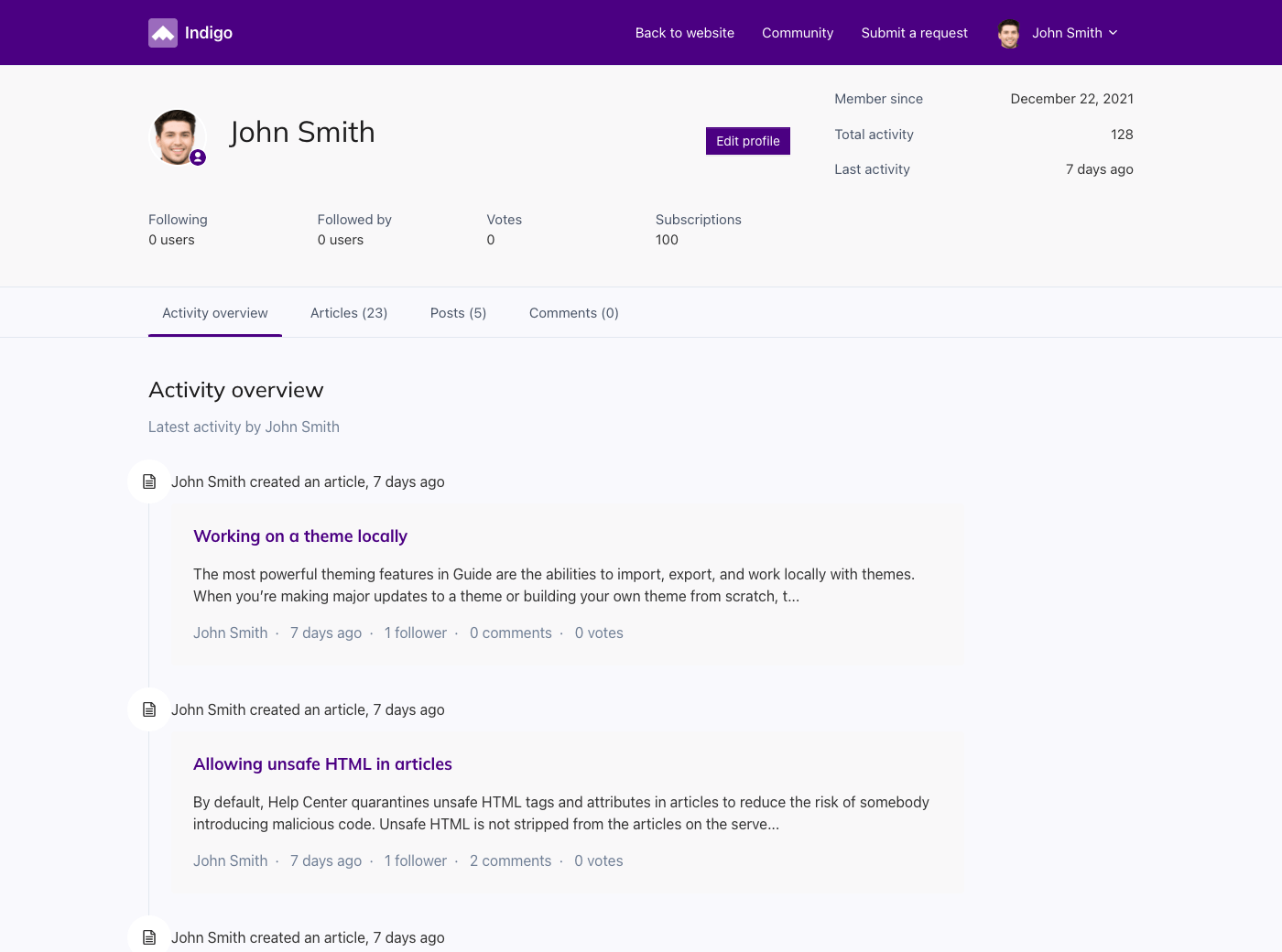This screenshot has width=1282, height=952.
Task: Click '7 days ago' under Working on a theme locally
Action: [x=326, y=633]
